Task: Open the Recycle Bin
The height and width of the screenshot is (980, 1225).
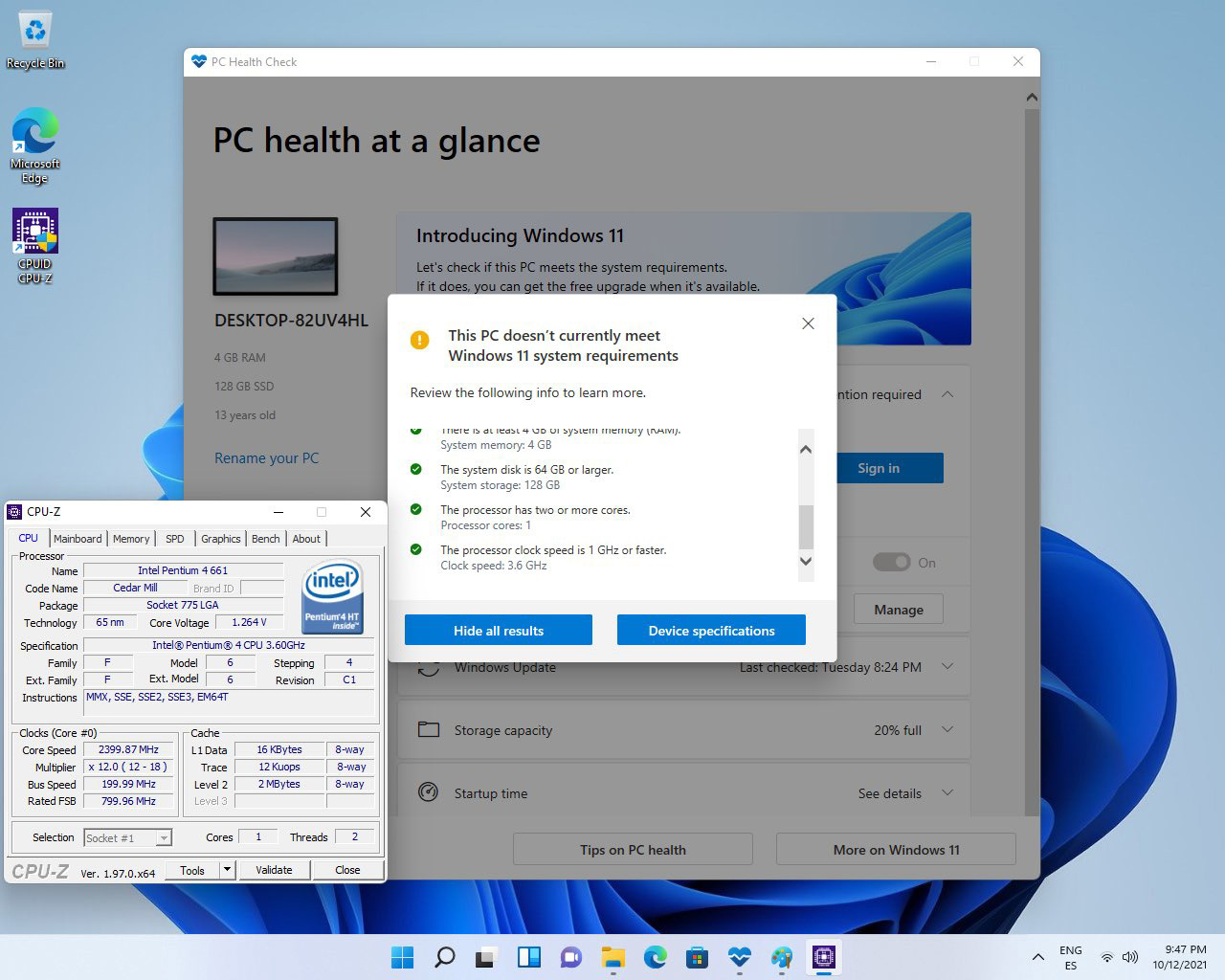Action: tap(34, 29)
